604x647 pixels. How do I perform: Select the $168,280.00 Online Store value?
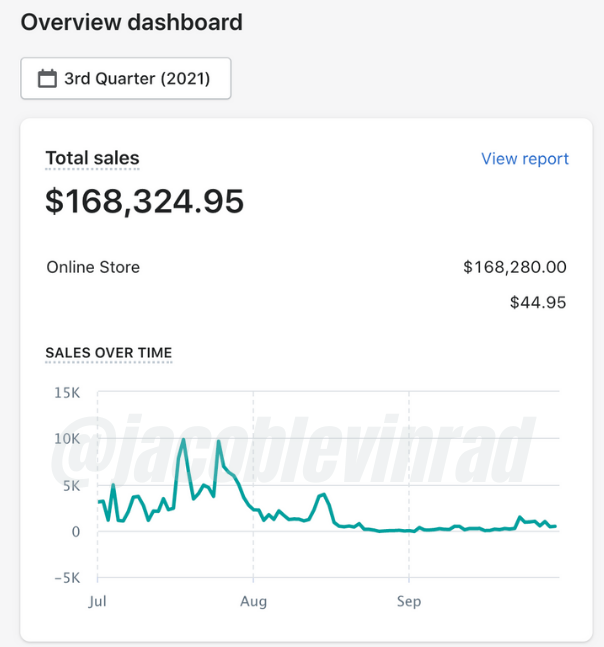pos(514,267)
